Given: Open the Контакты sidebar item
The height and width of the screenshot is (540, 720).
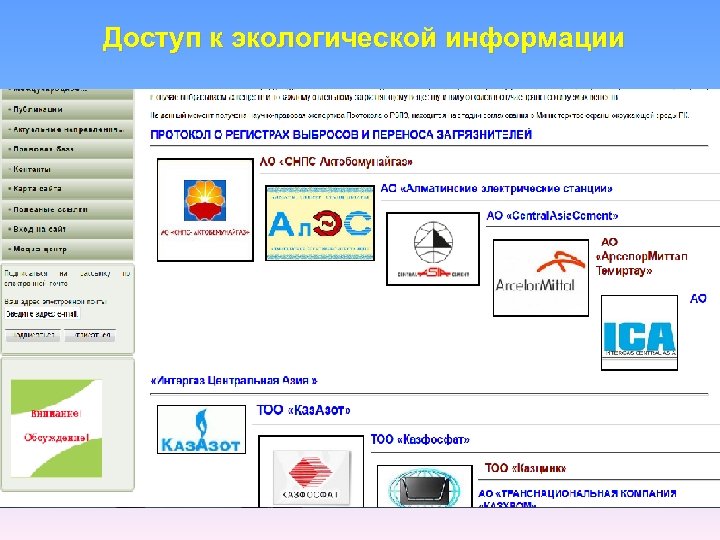Looking at the screenshot, I should coord(67,169).
